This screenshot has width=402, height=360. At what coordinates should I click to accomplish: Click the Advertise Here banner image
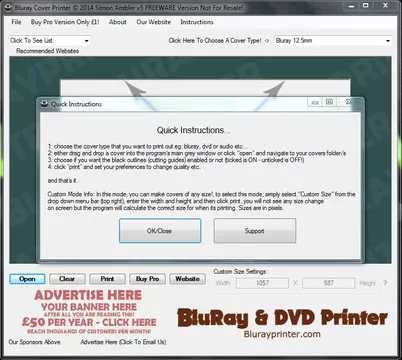[89, 311]
